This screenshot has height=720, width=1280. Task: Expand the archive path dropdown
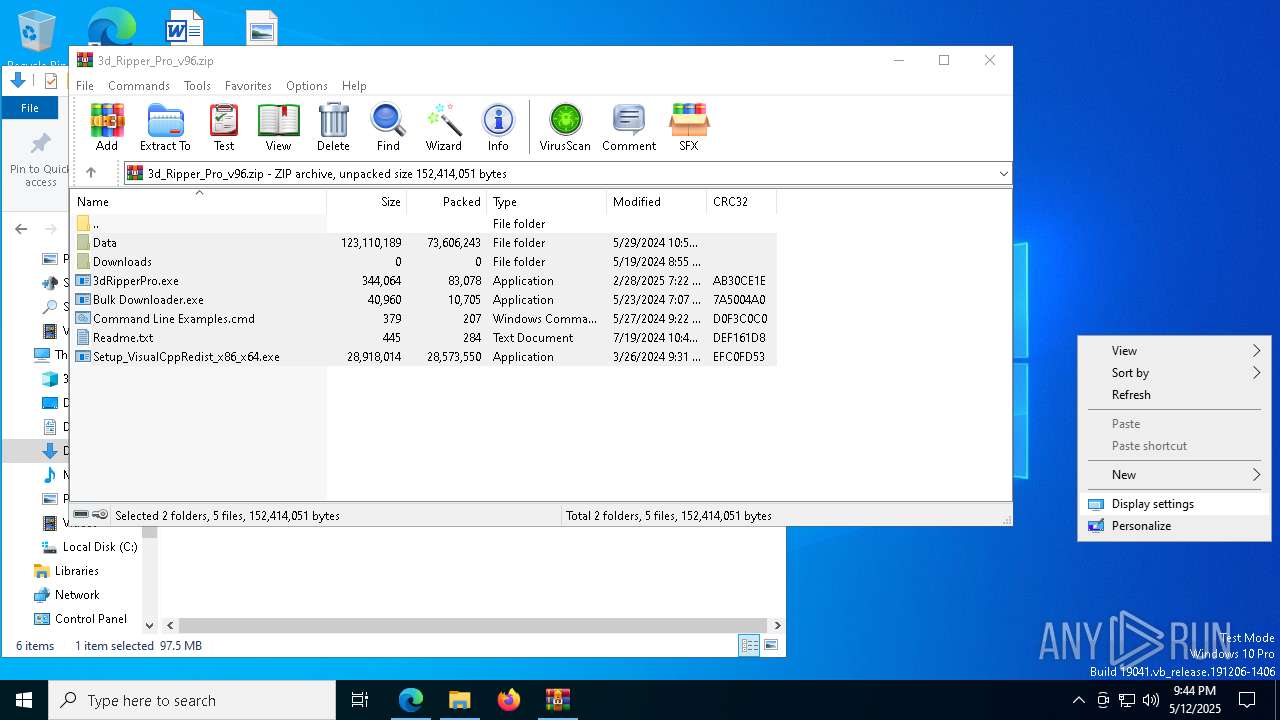[1003, 173]
